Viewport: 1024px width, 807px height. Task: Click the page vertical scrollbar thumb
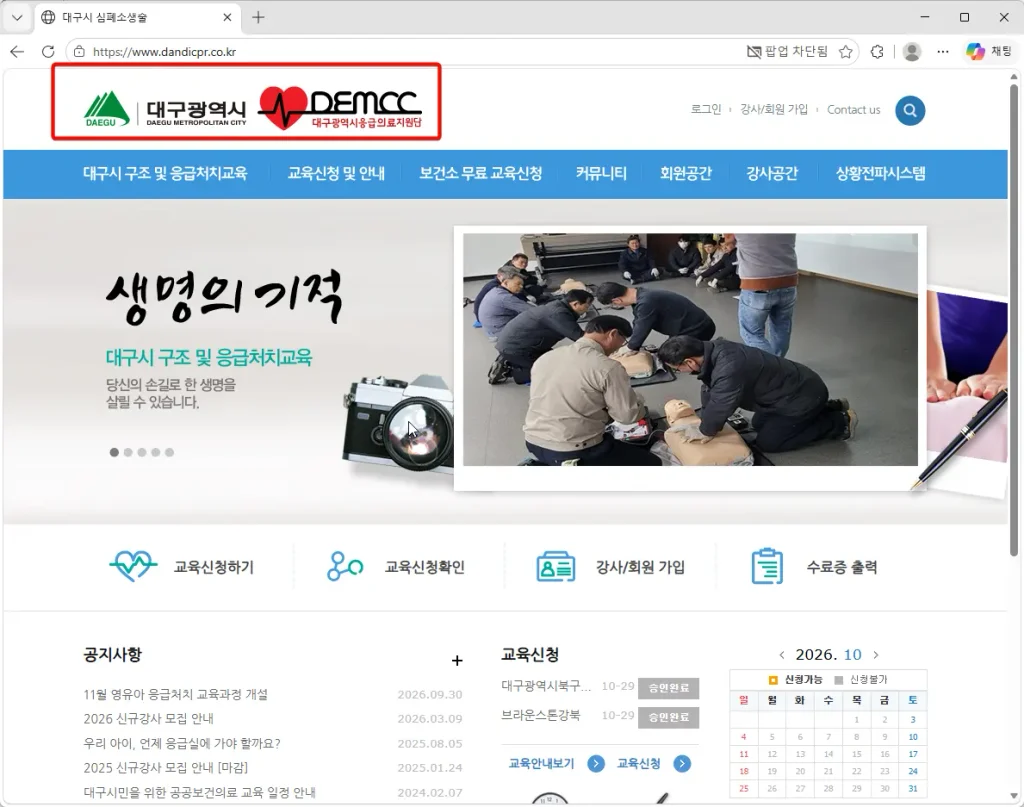(1014, 320)
